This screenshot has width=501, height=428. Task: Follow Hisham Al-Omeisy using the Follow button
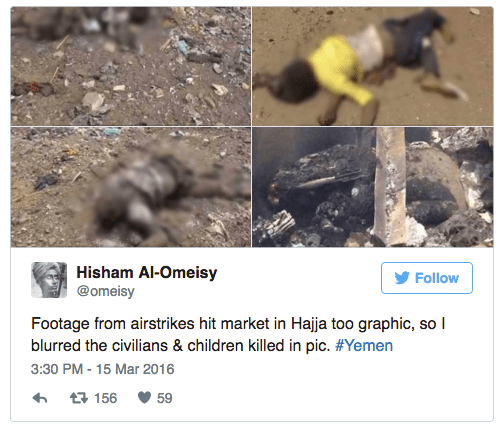point(427,278)
